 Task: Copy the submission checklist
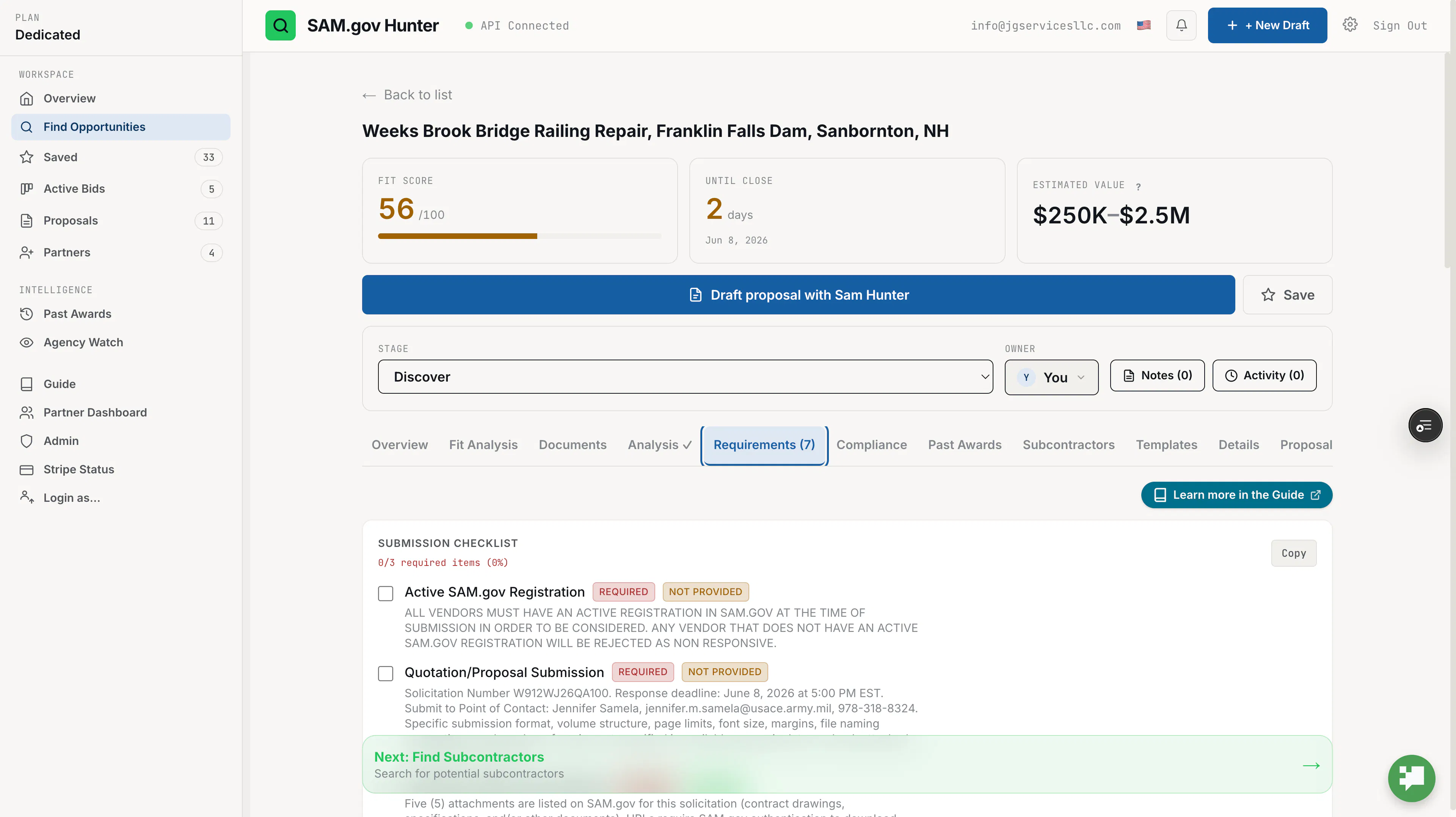pyautogui.click(x=1293, y=553)
